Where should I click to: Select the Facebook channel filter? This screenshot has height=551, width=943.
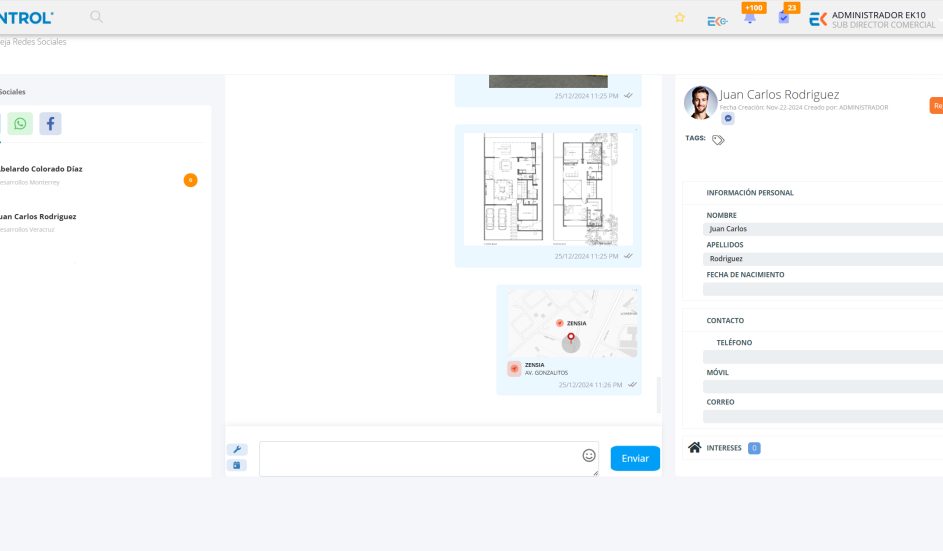[50, 123]
